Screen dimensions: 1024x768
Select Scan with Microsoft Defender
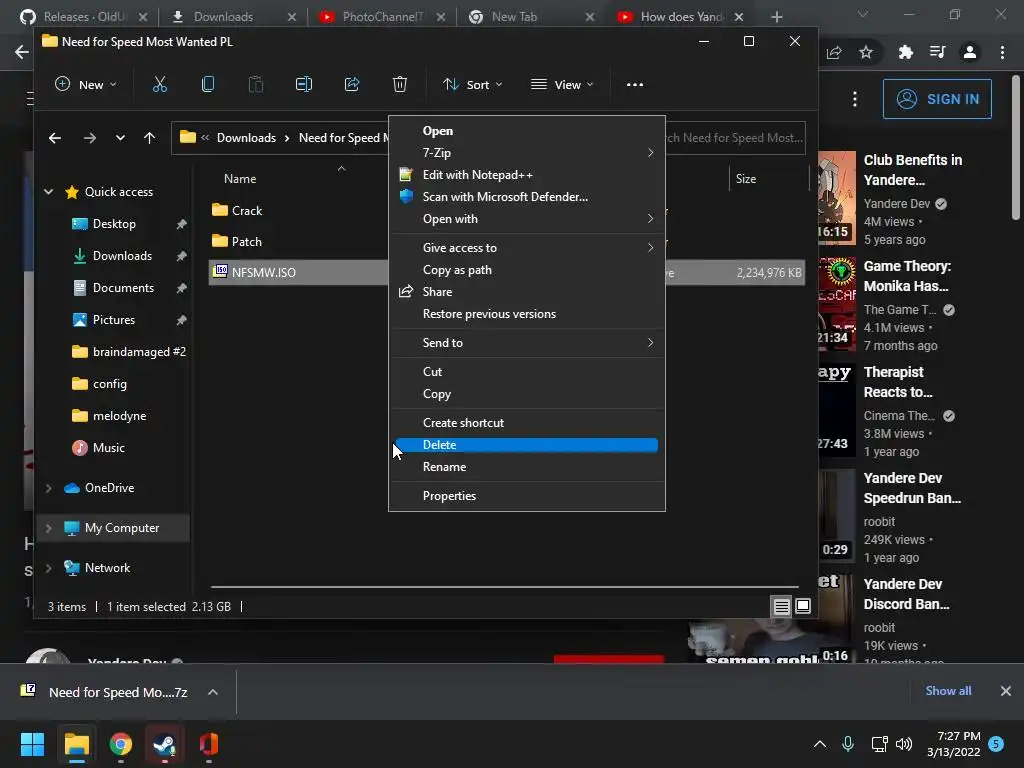[527, 197]
